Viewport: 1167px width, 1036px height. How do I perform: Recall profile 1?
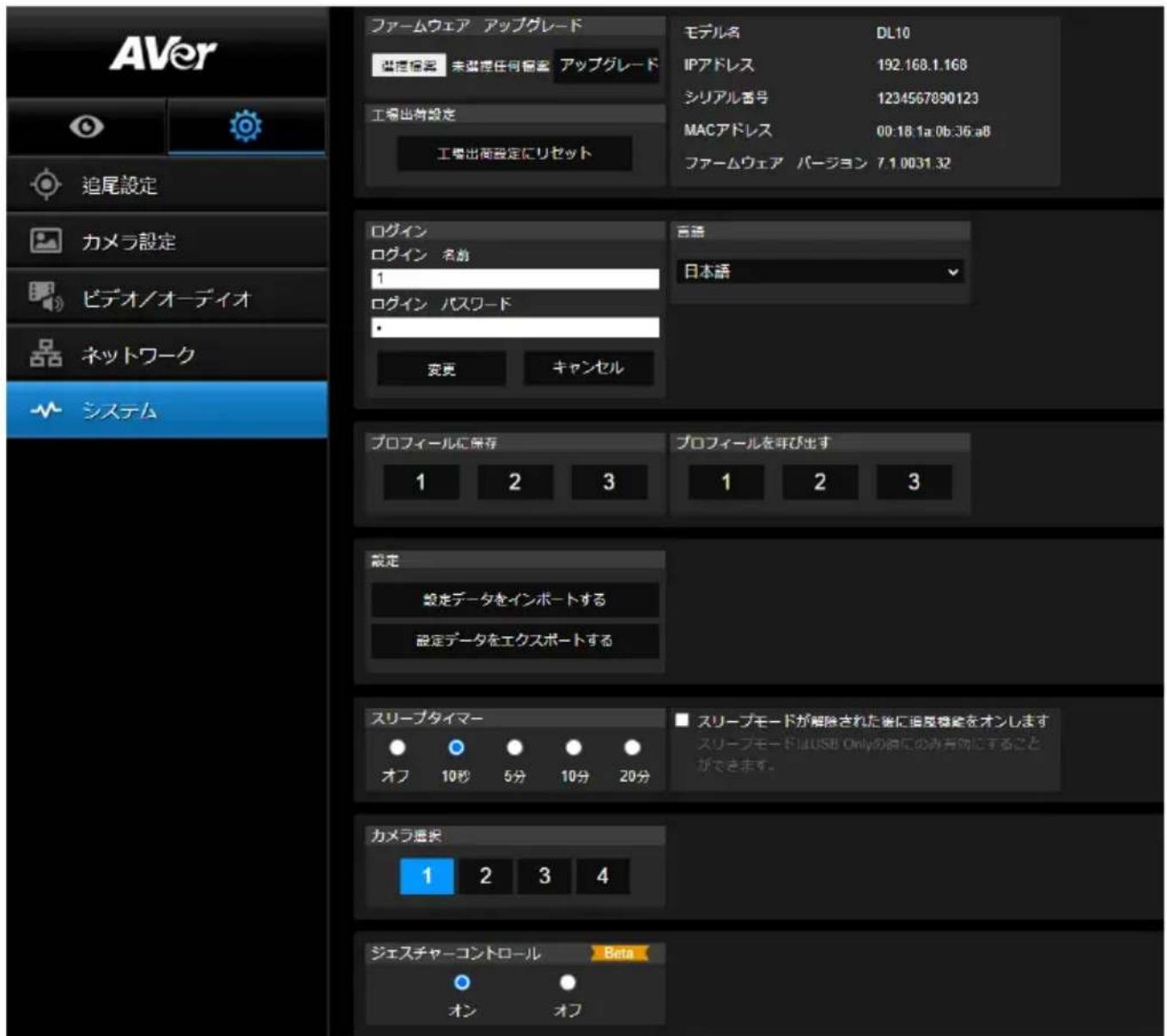pos(726,482)
